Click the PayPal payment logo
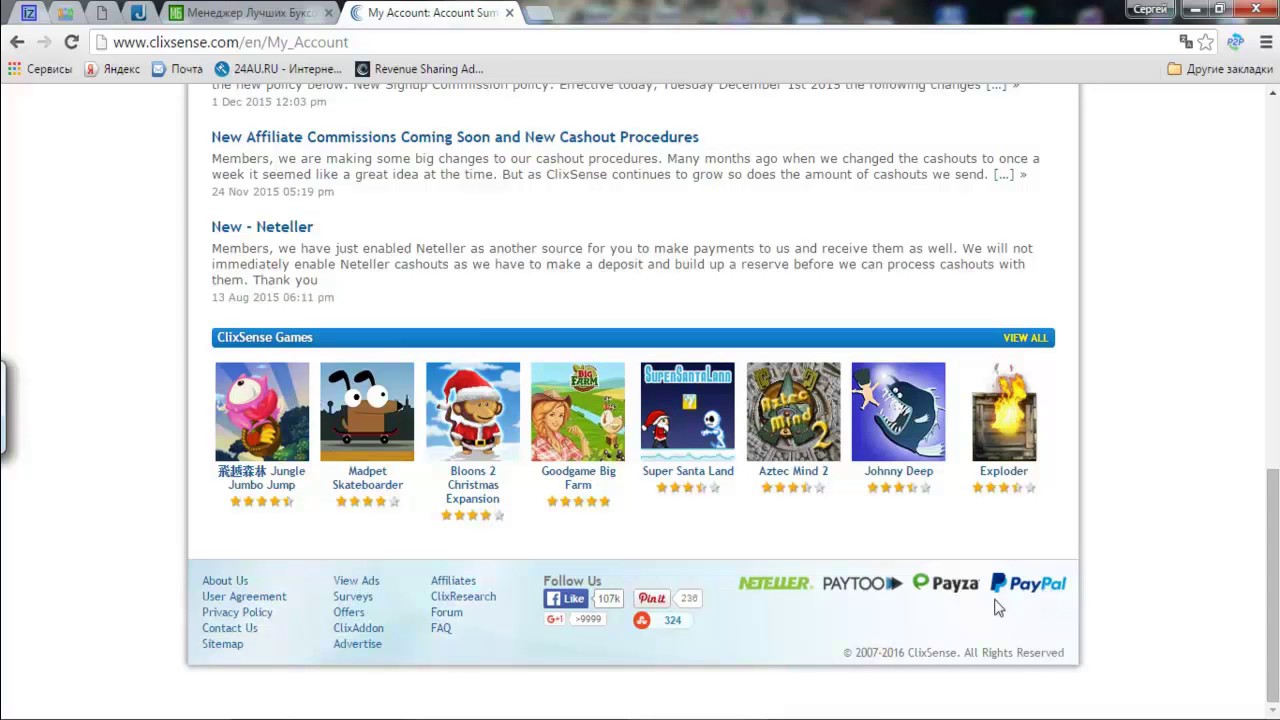The width and height of the screenshot is (1280, 720). tap(1028, 583)
